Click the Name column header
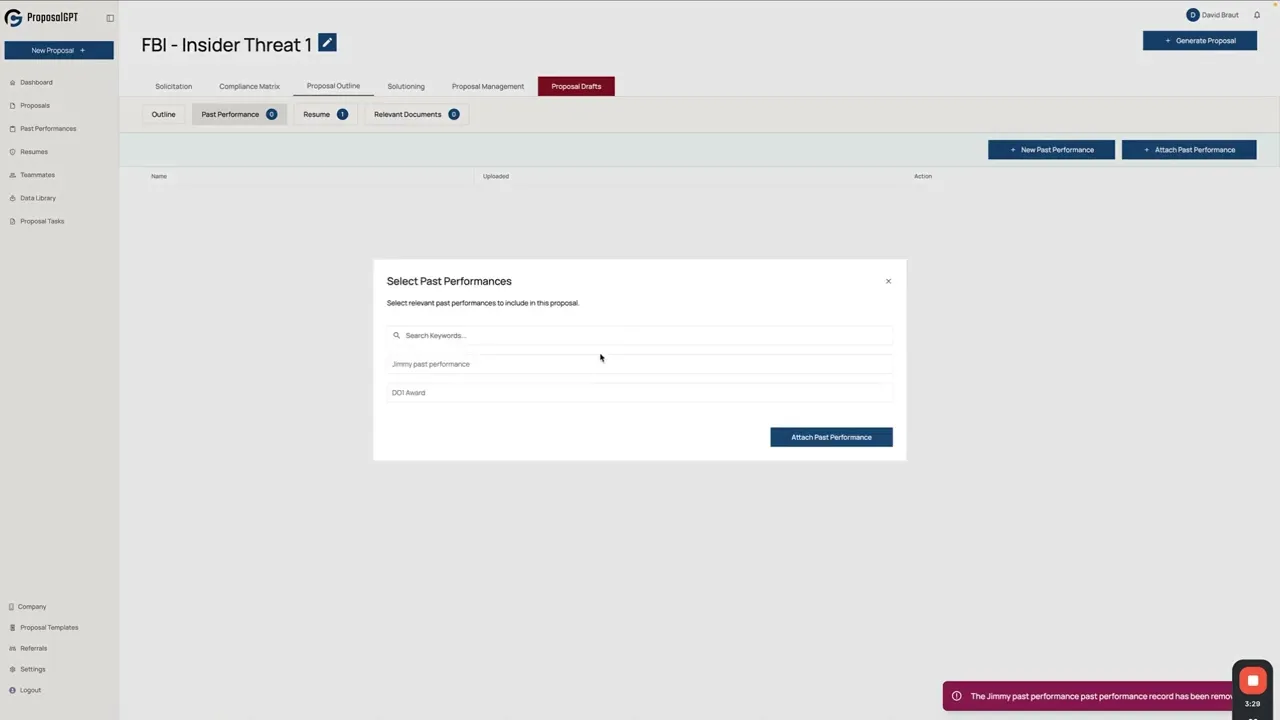This screenshot has height=720, width=1280. (159, 176)
